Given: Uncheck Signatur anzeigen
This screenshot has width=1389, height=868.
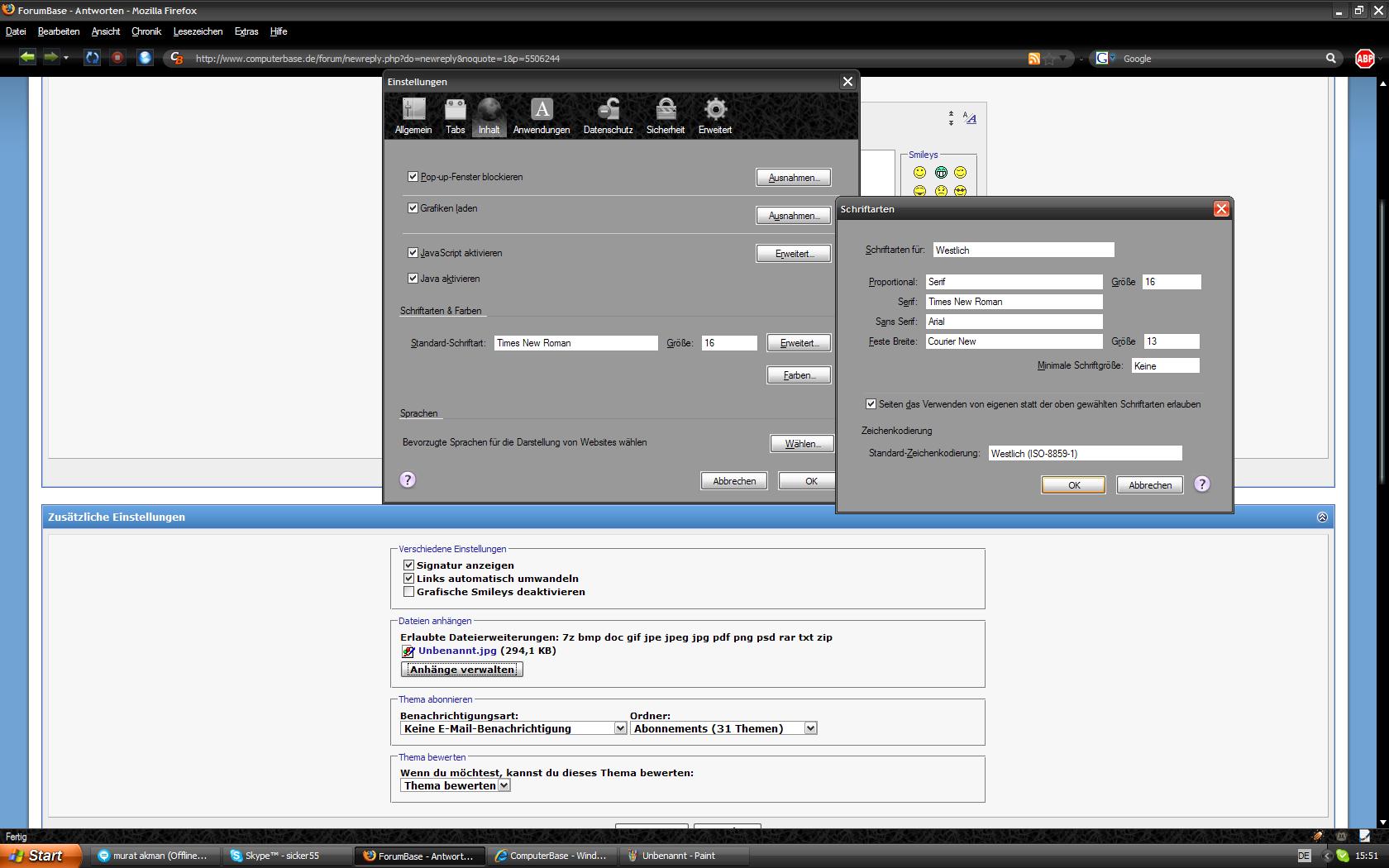Looking at the screenshot, I should point(408,565).
